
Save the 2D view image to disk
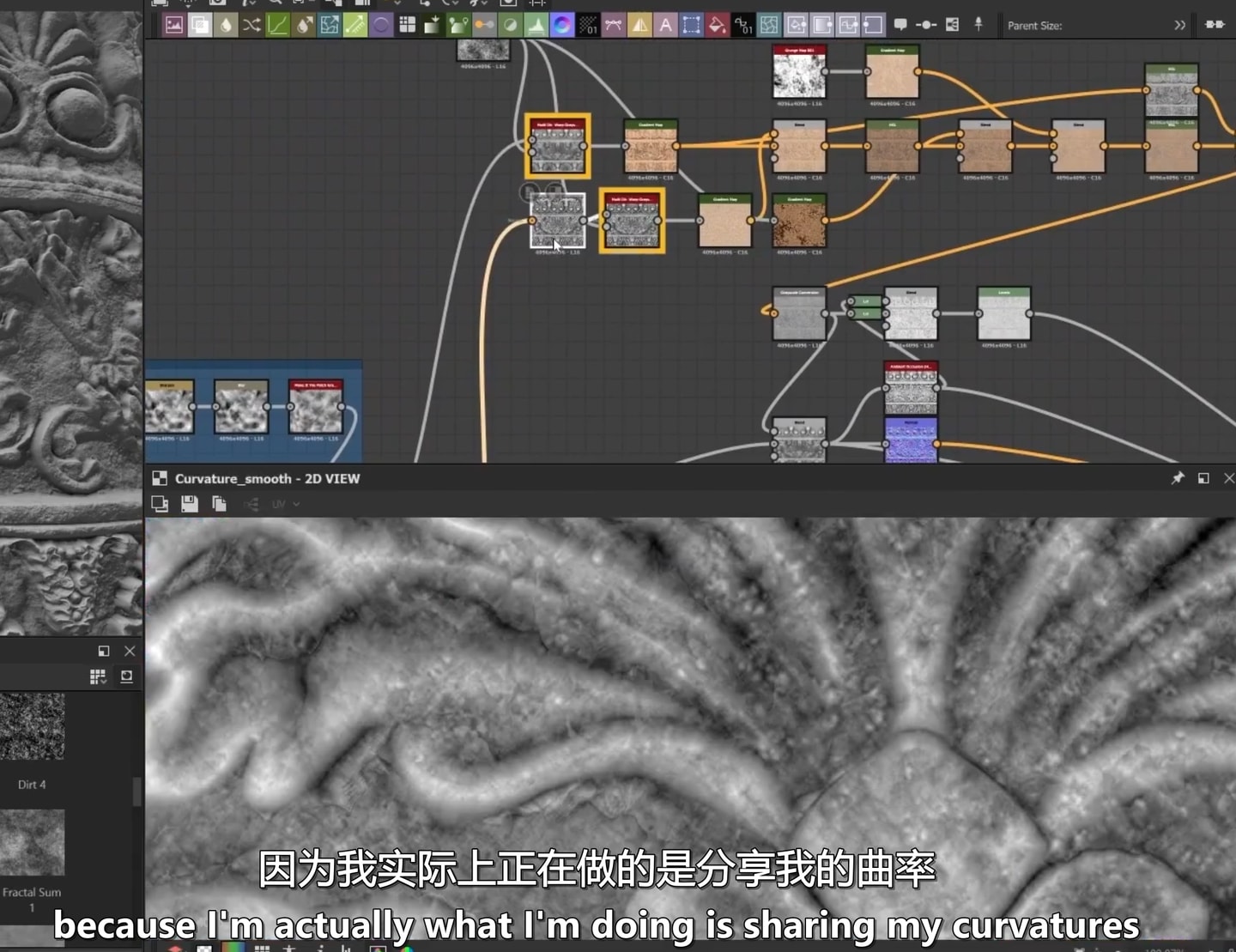190,504
